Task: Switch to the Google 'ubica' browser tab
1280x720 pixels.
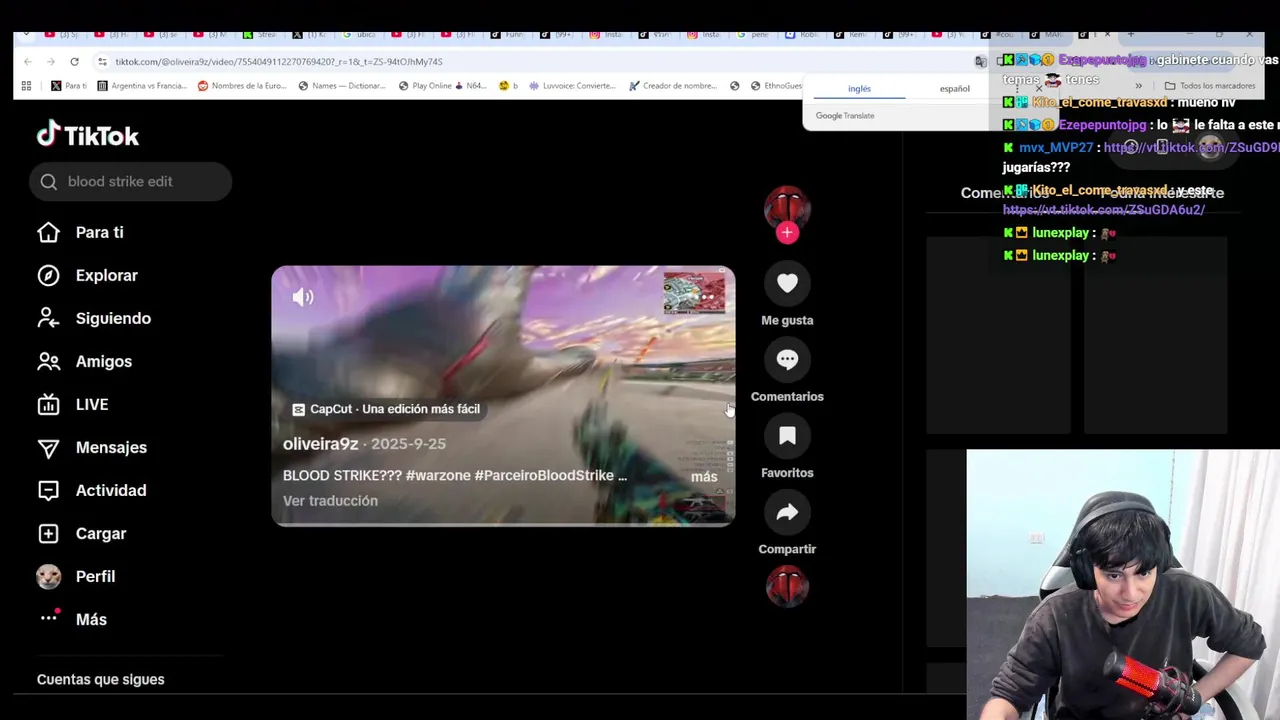Action: pyautogui.click(x=360, y=35)
